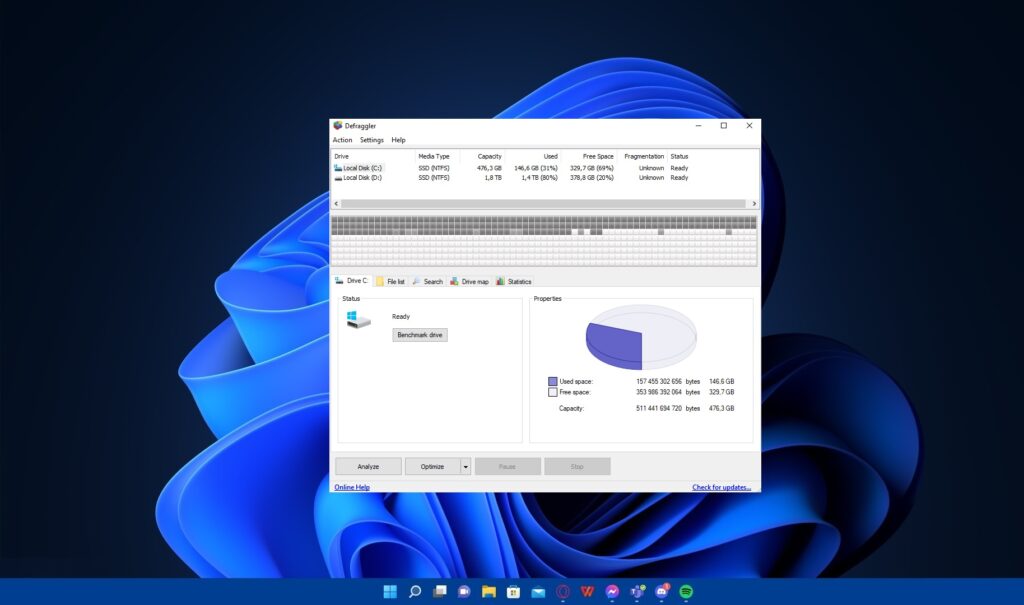Maximize the Defraggler window

724,125
